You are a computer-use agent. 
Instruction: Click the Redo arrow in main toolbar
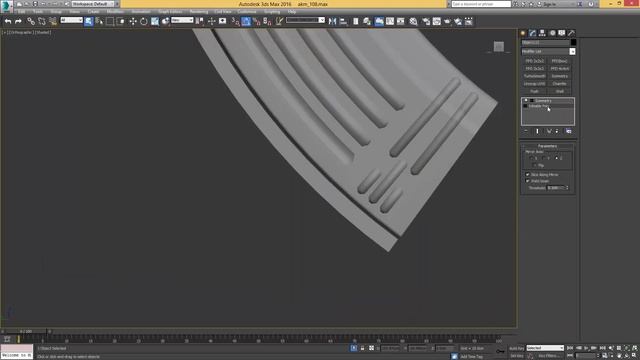(18, 21)
